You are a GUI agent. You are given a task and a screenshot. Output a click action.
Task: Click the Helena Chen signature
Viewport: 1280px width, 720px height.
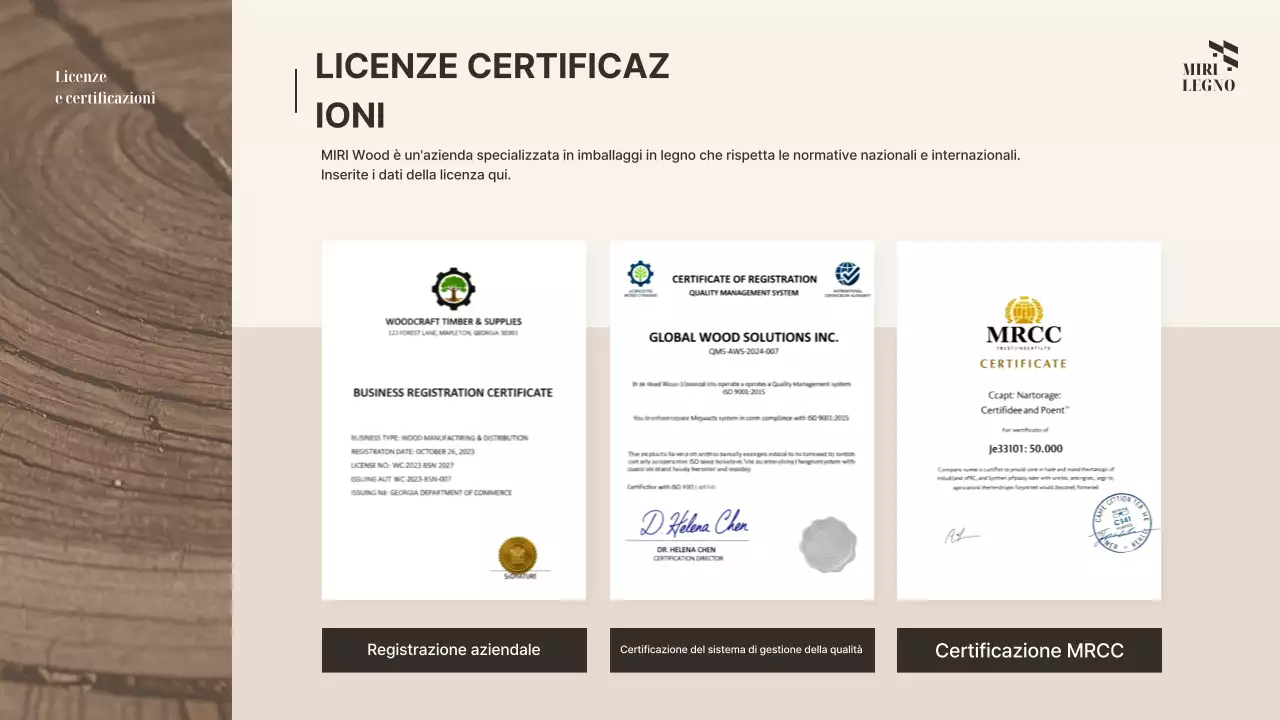point(694,523)
